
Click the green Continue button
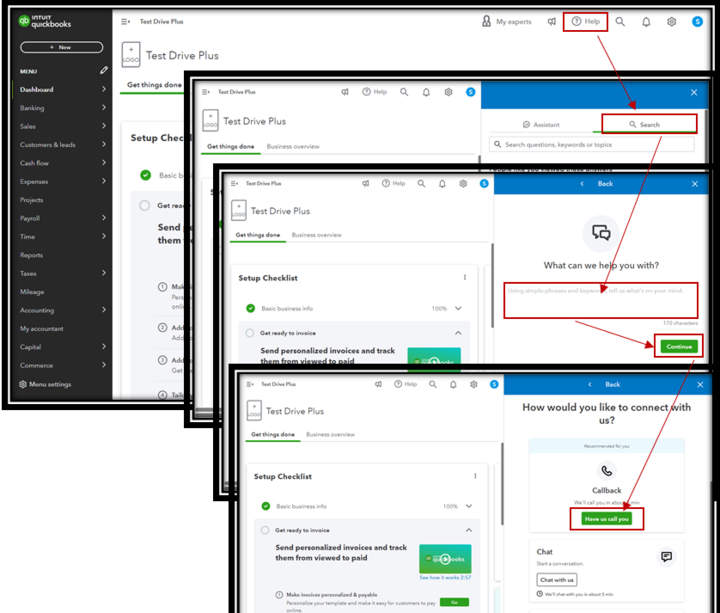click(x=679, y=347)
